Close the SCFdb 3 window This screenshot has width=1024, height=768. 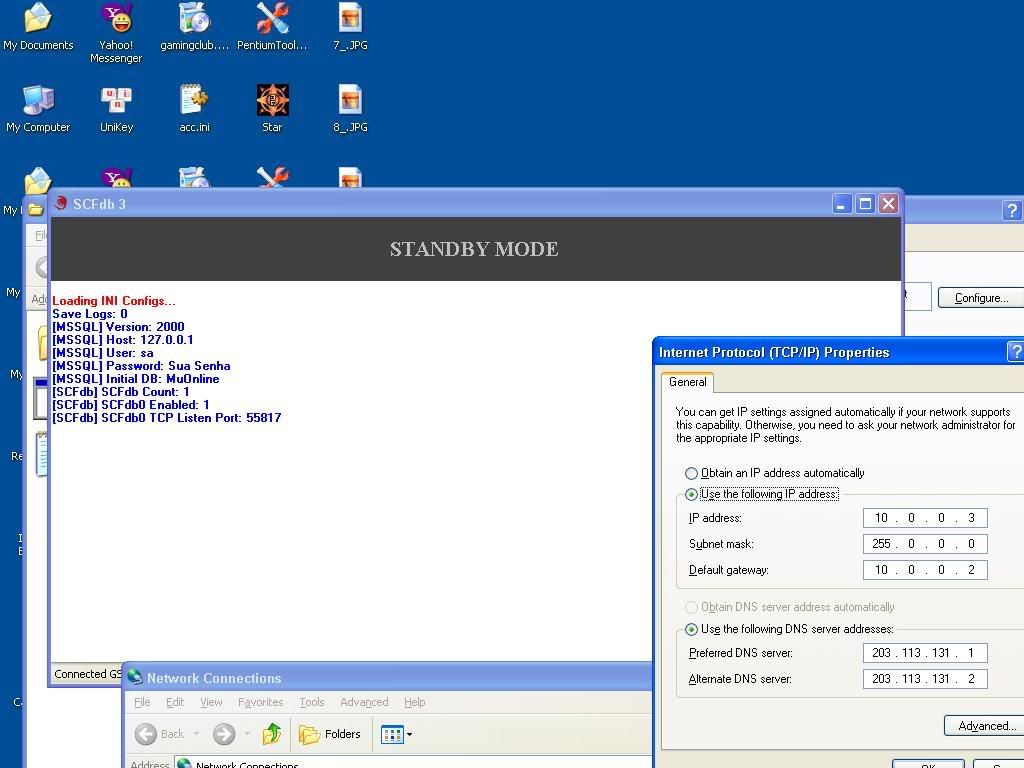pos(888,204)
